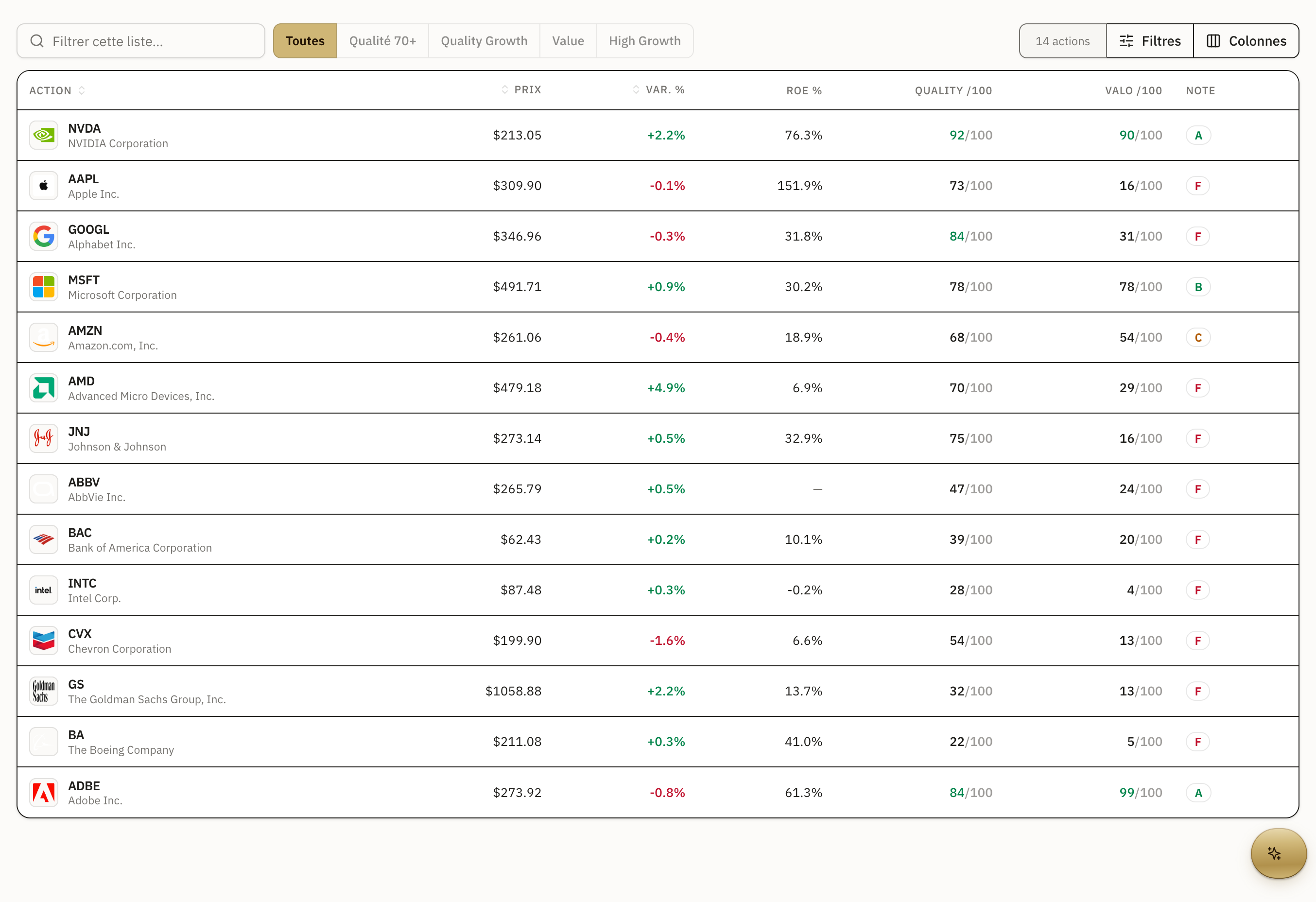Click the C note badge for AMZN

click(x=1198, y=337)
